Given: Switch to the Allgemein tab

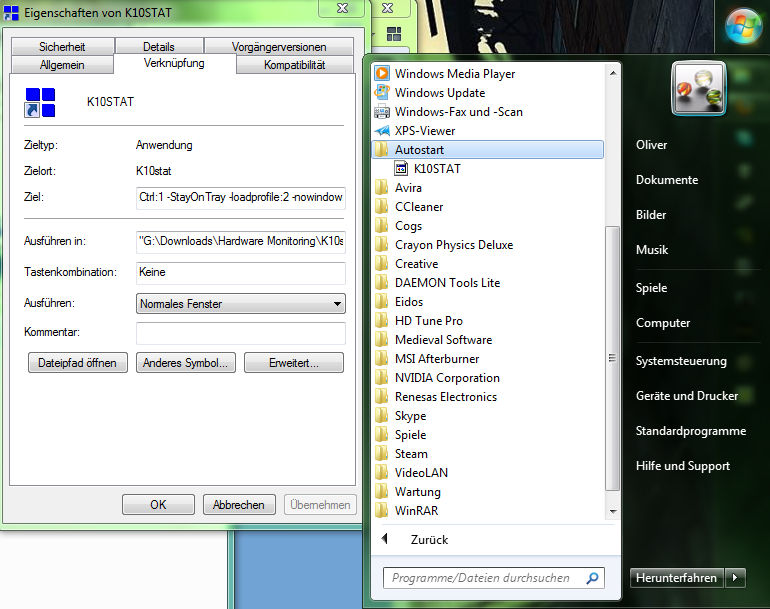Looking at the screenshot, I should [62, 64].
